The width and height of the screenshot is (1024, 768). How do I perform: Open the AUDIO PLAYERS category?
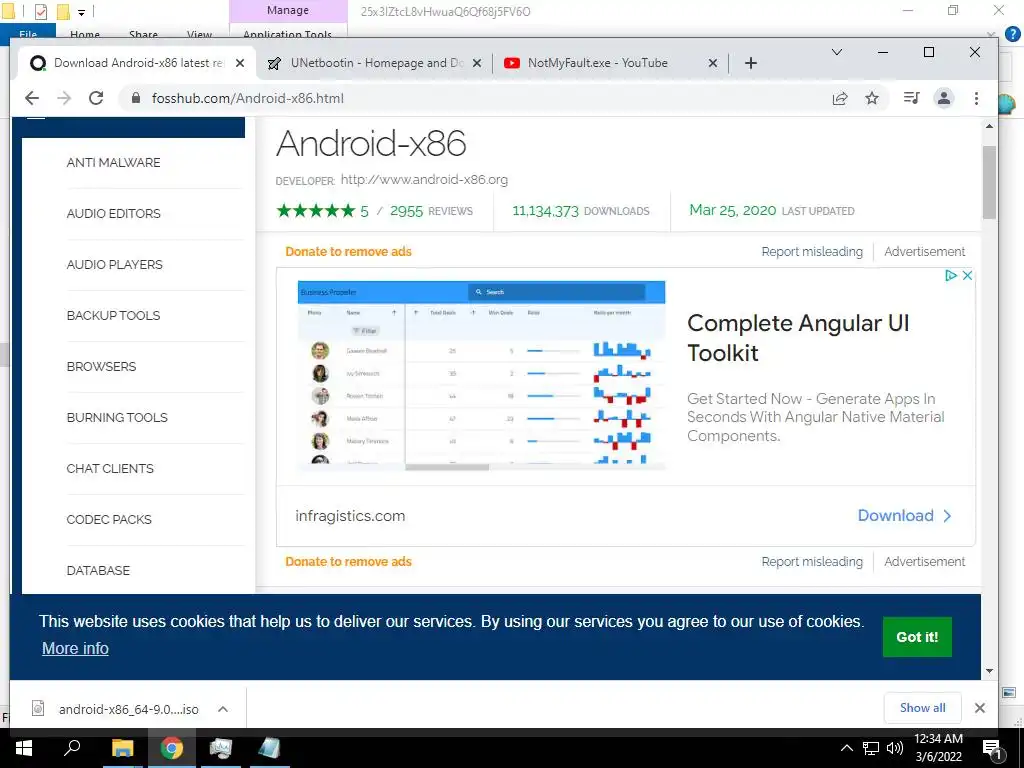(114, 264)
